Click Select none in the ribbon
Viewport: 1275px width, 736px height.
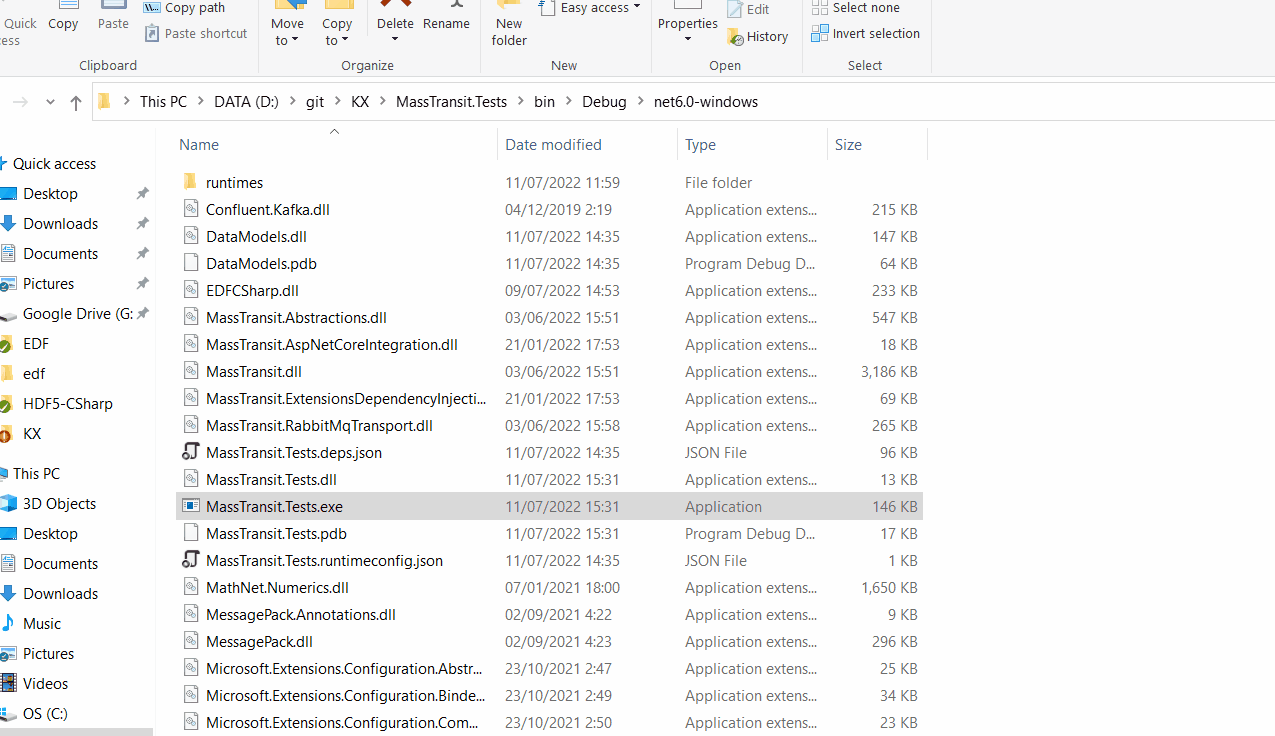pyautogui.click(x=856, y=8)
